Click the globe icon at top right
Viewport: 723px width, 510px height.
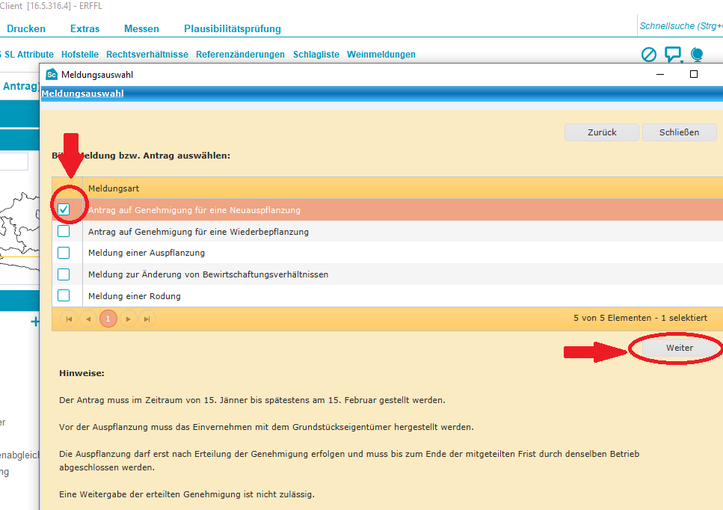(x=697, y=55)
